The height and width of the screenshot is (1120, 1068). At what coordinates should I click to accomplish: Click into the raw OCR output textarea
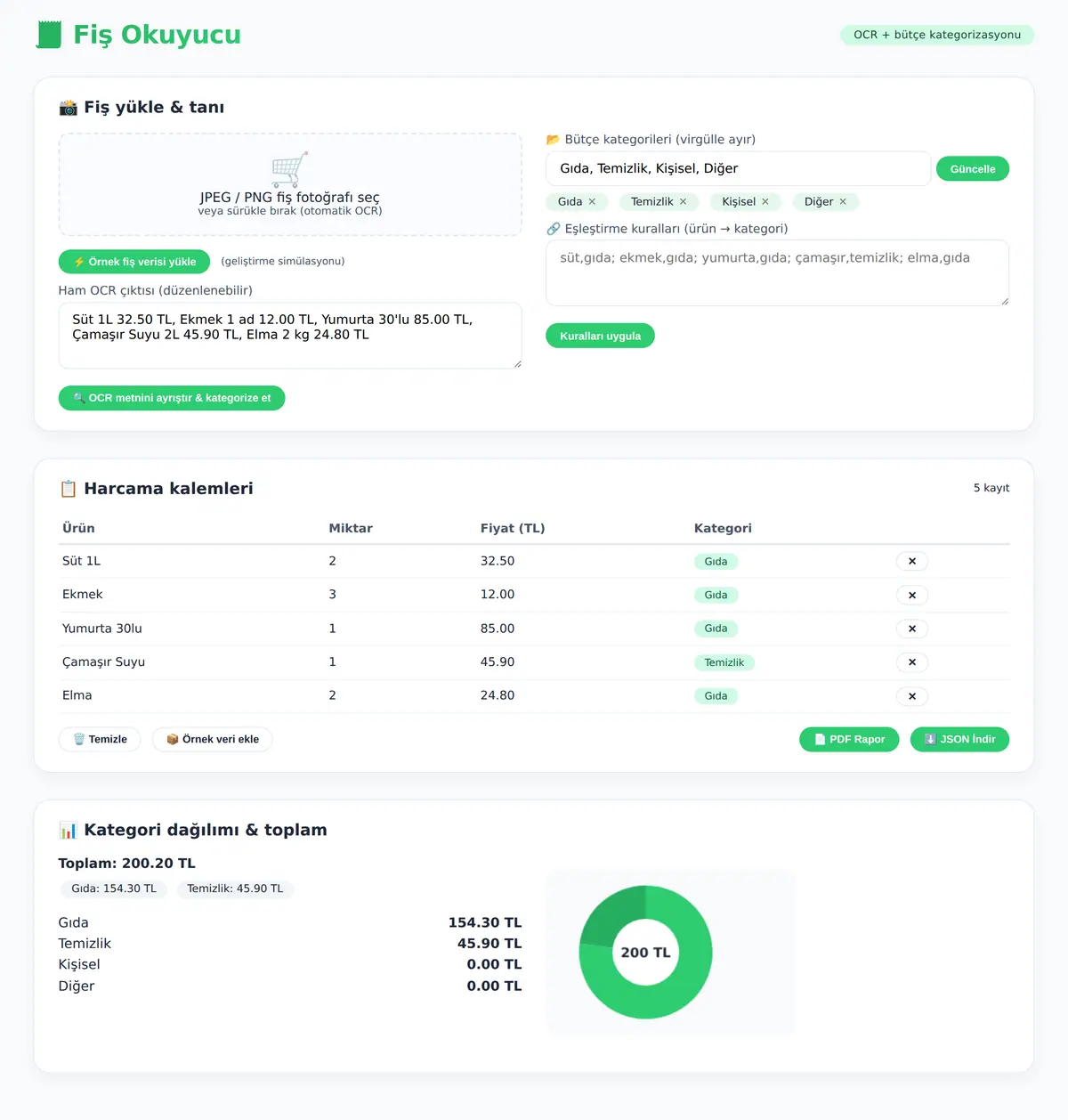[x=290, y=336]
